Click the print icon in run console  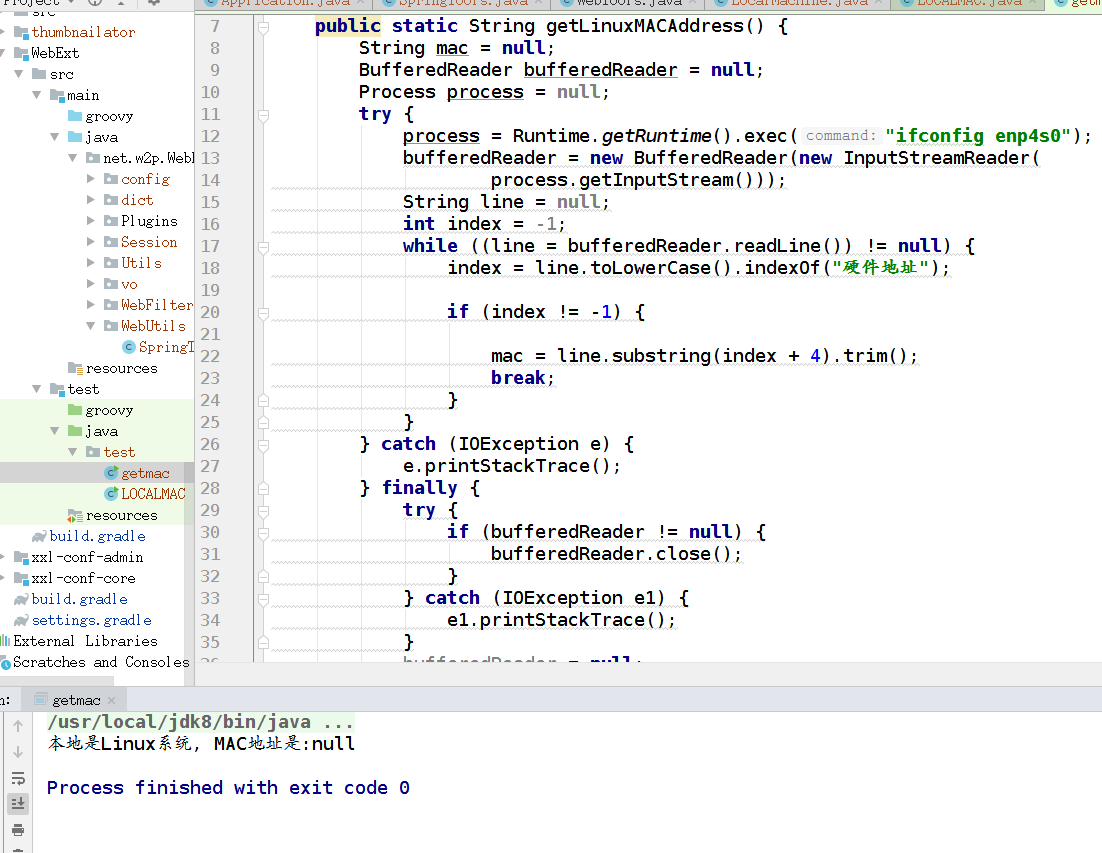18,830
